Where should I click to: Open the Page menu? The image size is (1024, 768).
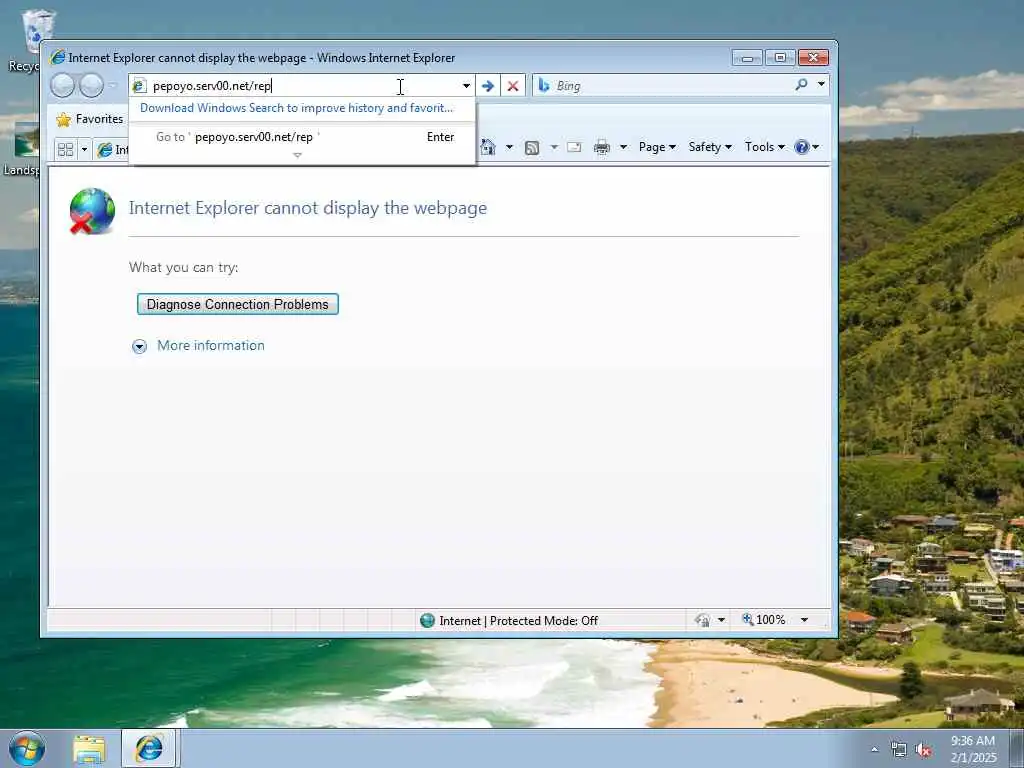click(x=657, y=147)
